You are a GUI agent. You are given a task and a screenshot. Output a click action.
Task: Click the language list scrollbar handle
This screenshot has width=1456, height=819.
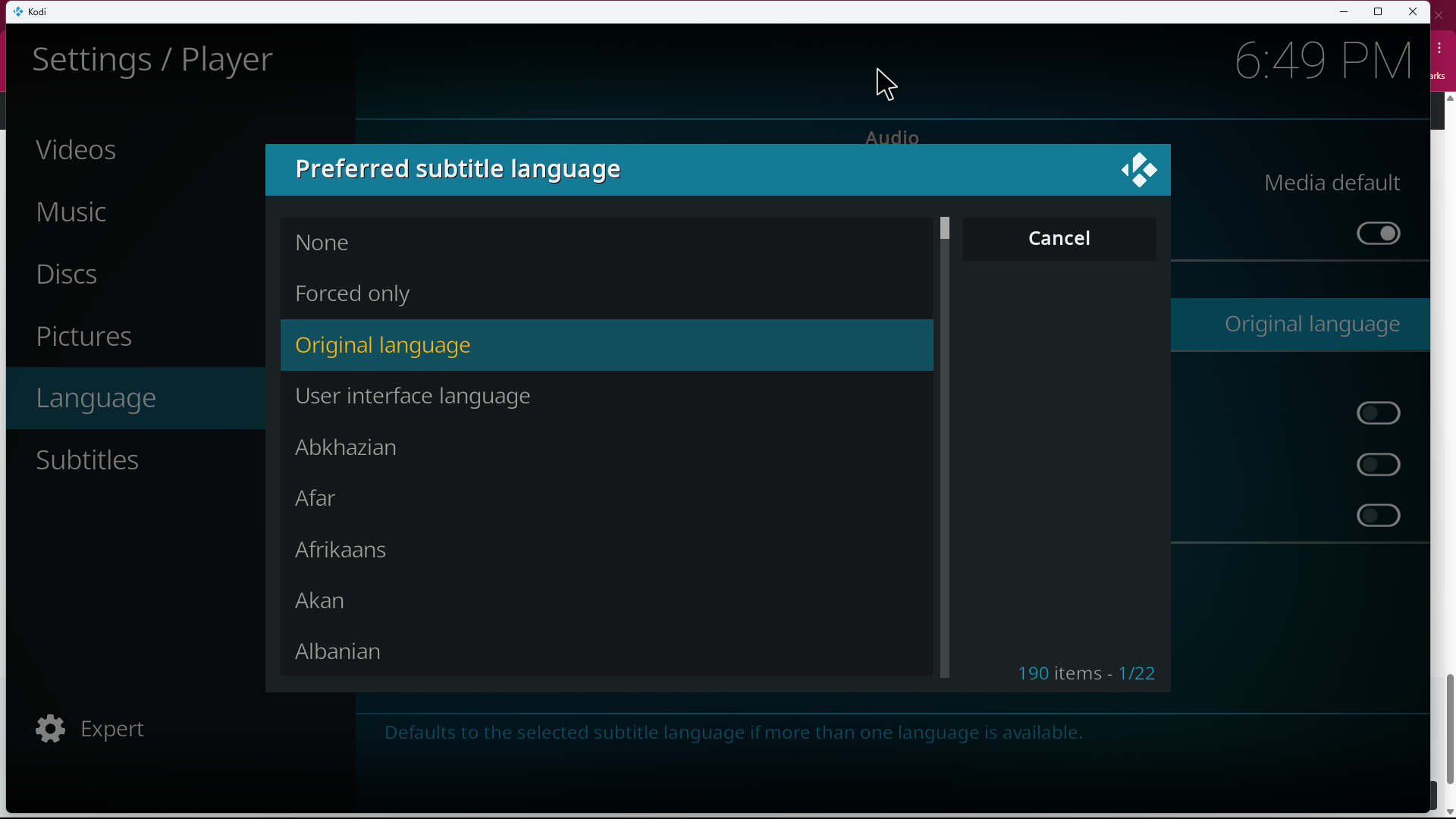click(x=944, y=228)
